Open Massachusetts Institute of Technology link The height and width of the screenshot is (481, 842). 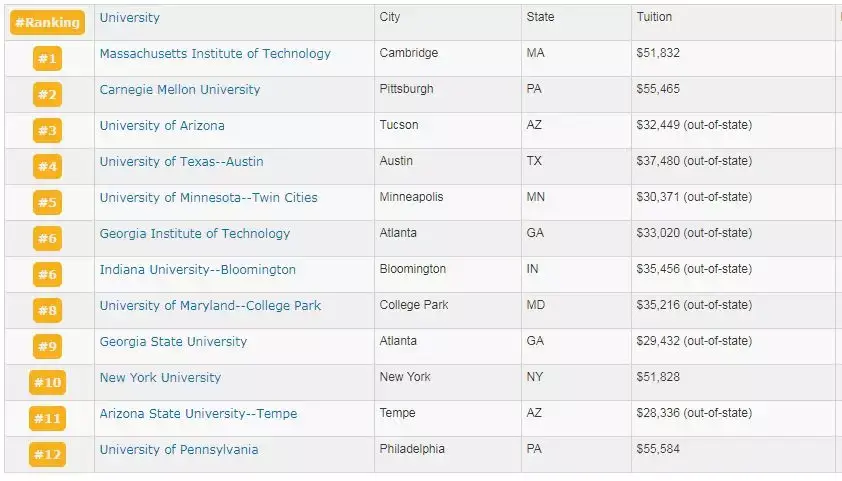click(x=215, y=54)
